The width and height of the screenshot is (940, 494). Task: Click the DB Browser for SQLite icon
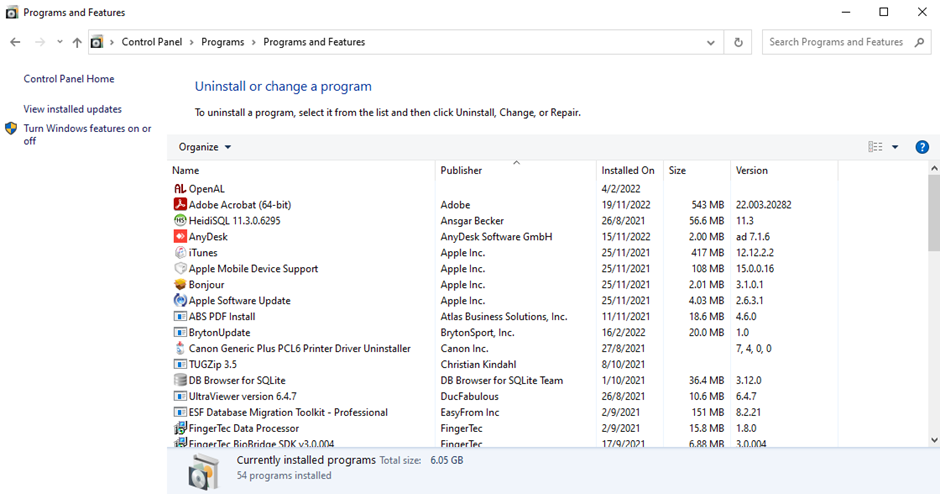click(180, 380)
